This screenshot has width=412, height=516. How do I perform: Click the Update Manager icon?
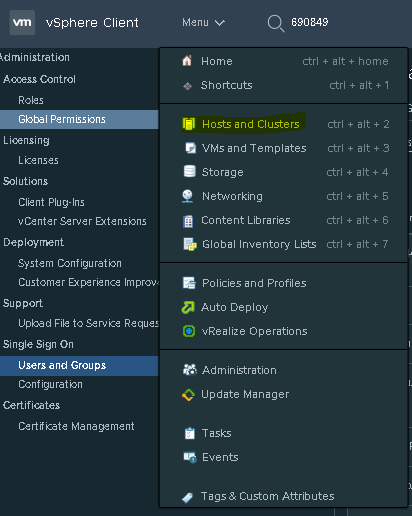click(188, 395)
